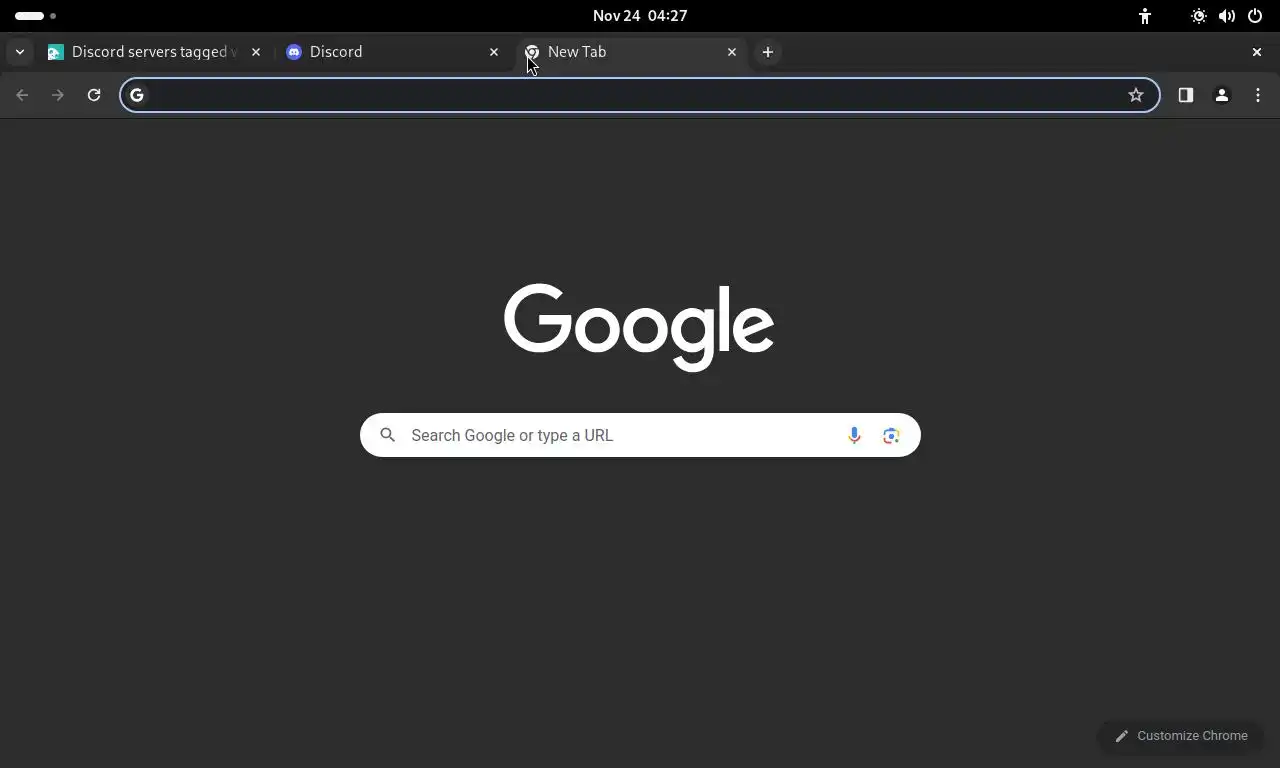Bookmark this tab with the star icon
The height and width of the screenshot is (768, 1280).
point(1136,95)
